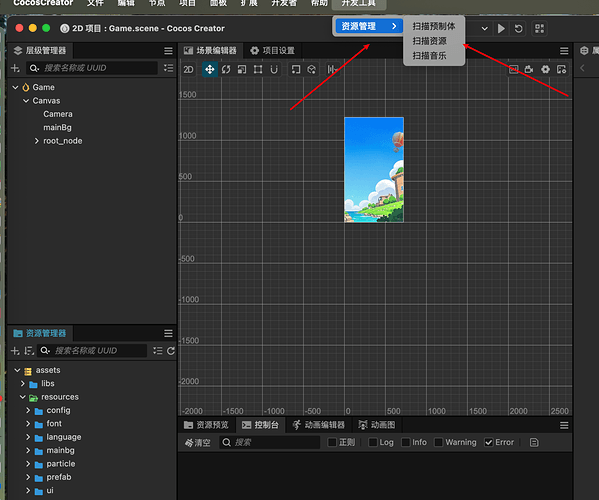Viewport: 599px width, 500px height.
Task: Open the 资源管理 submenu item
Action: coord(369,26)
